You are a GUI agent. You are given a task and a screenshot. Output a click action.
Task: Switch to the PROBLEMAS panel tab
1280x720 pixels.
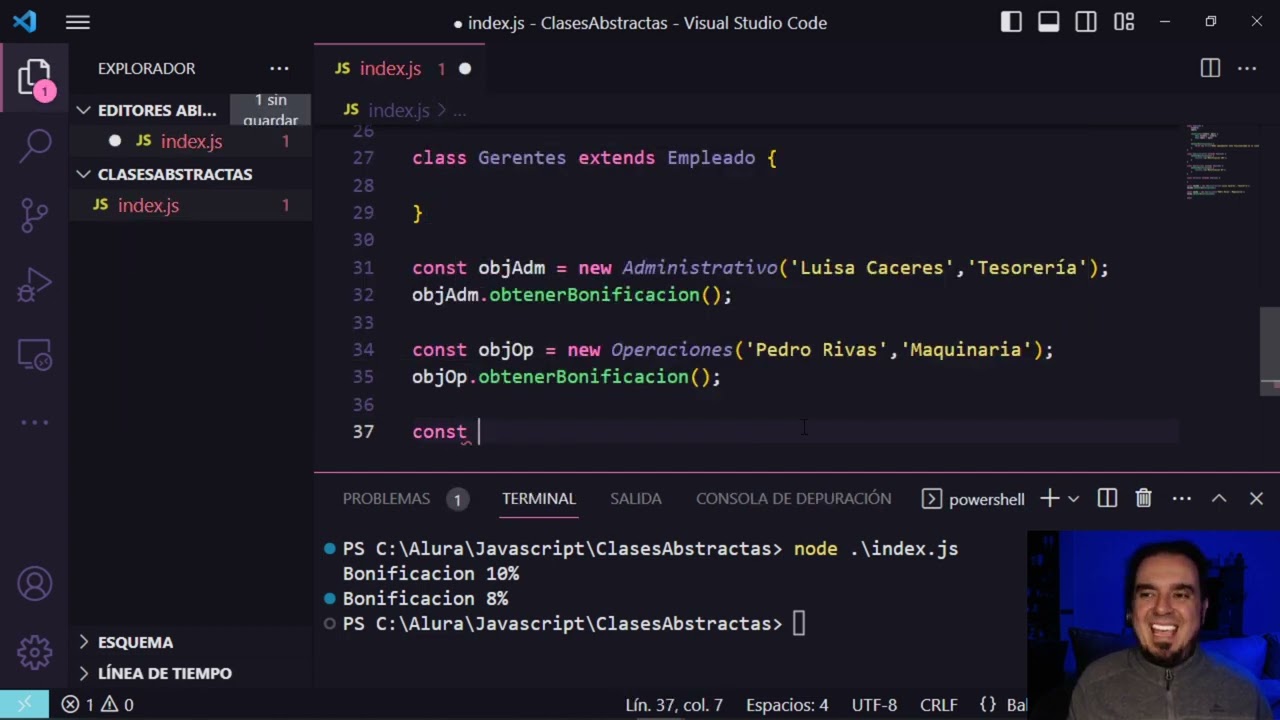(386, 498)
